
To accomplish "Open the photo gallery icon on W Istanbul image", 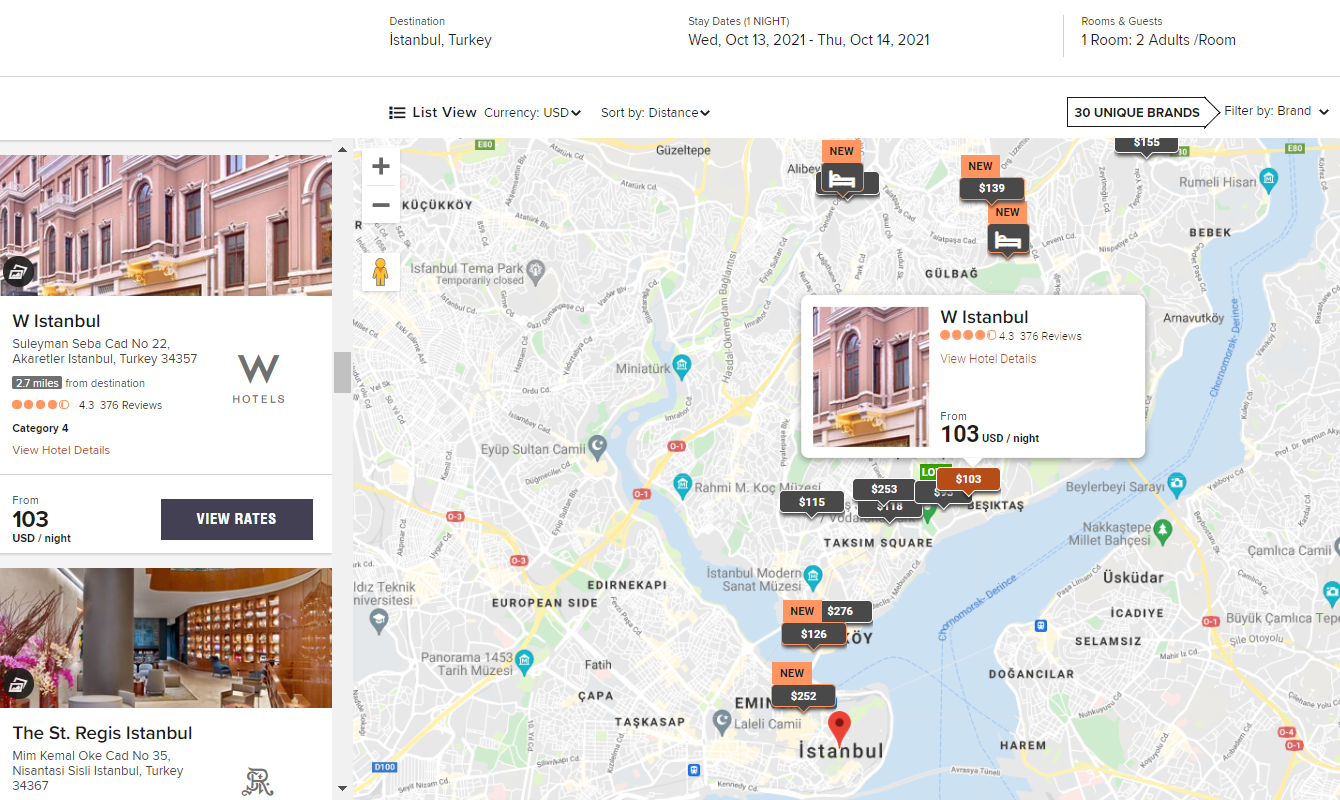I will click(18, 271).
